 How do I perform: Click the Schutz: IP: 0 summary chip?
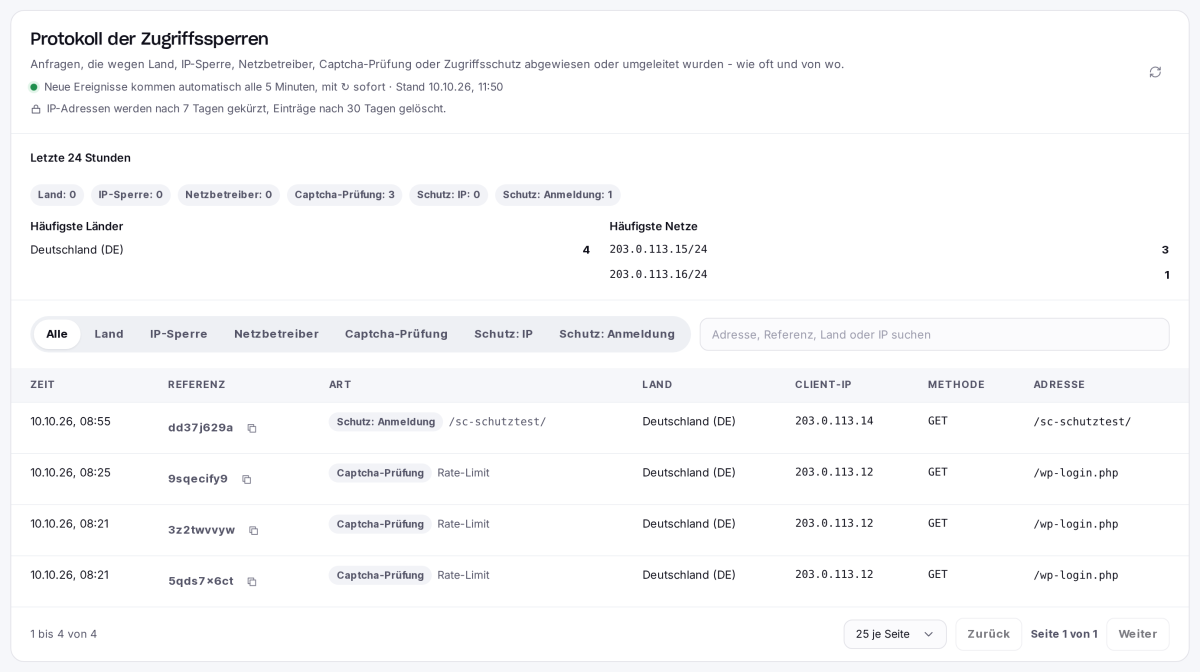[449, 195]
